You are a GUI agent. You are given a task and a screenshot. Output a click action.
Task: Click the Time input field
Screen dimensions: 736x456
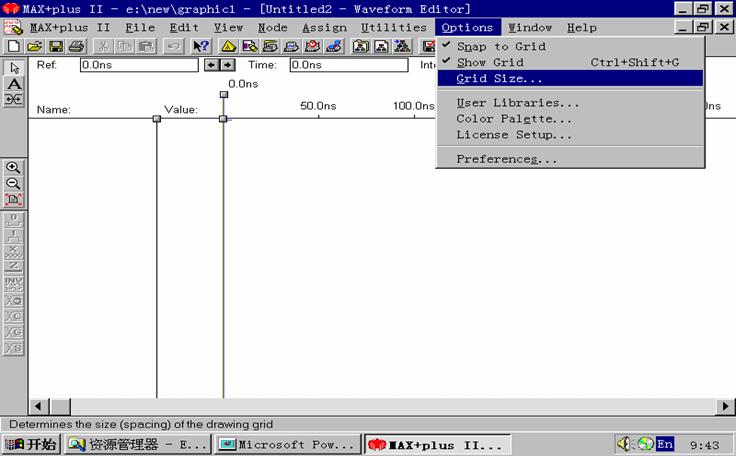(x=349, y=65)
